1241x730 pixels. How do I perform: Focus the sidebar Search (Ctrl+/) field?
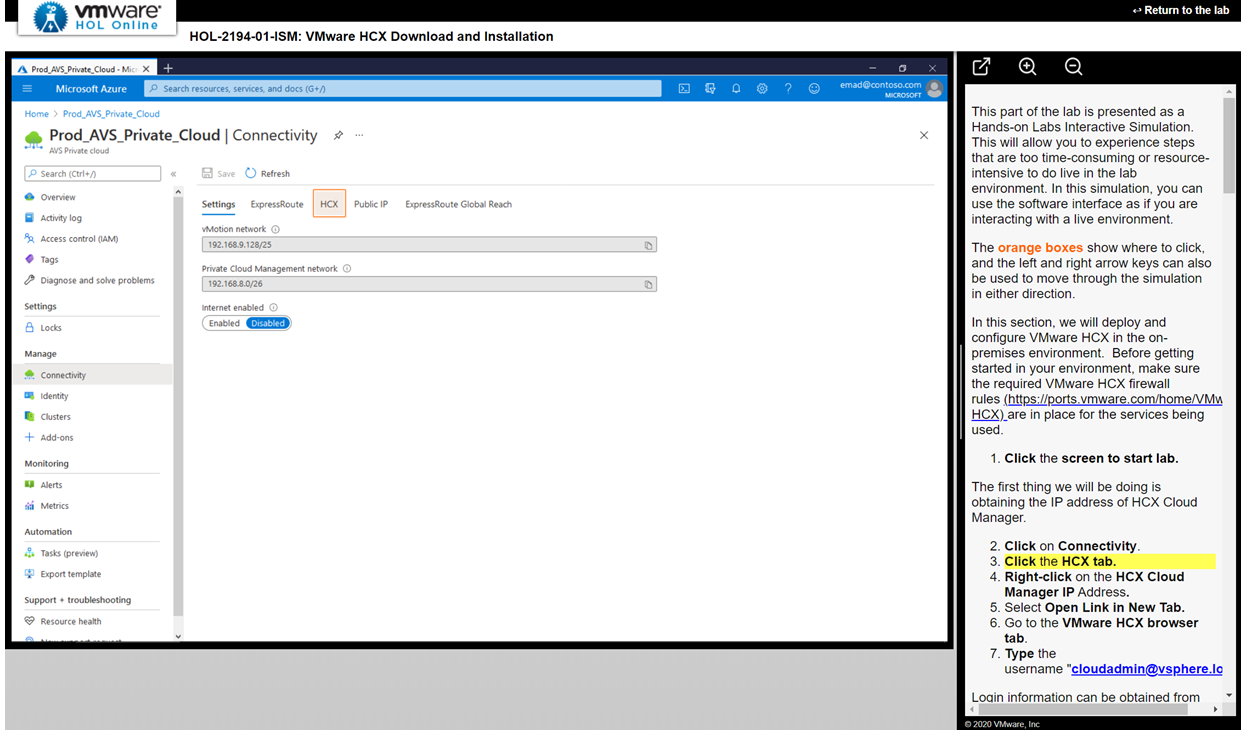(92, 174)
